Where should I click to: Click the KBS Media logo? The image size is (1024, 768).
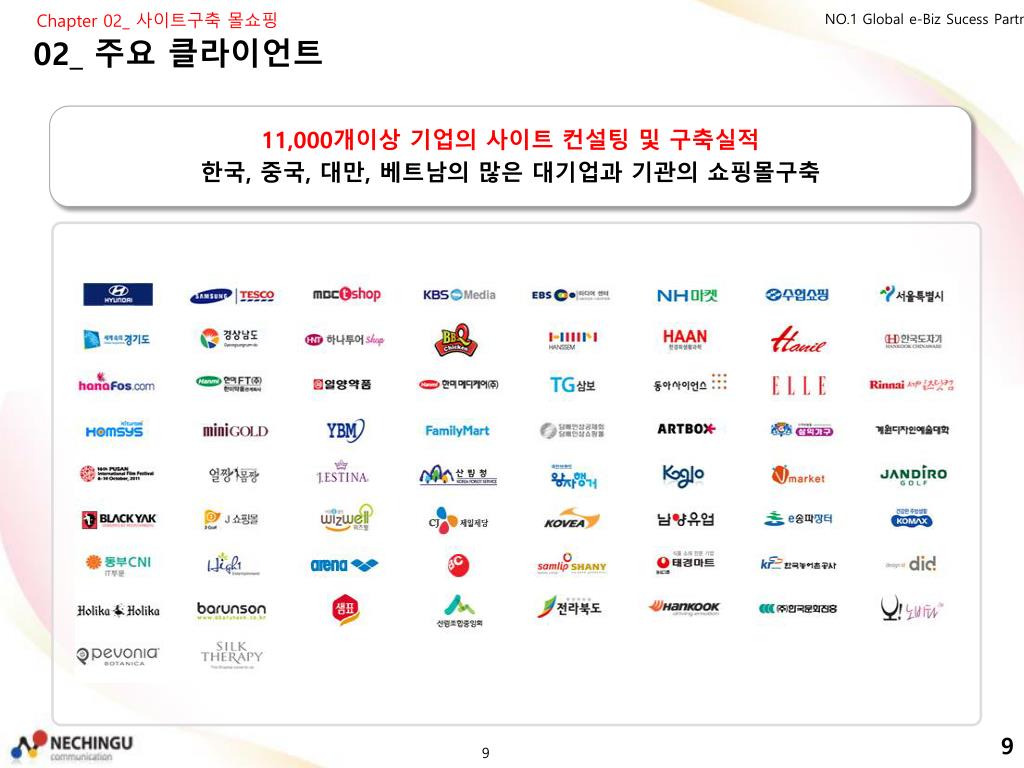tap(459, 295)
